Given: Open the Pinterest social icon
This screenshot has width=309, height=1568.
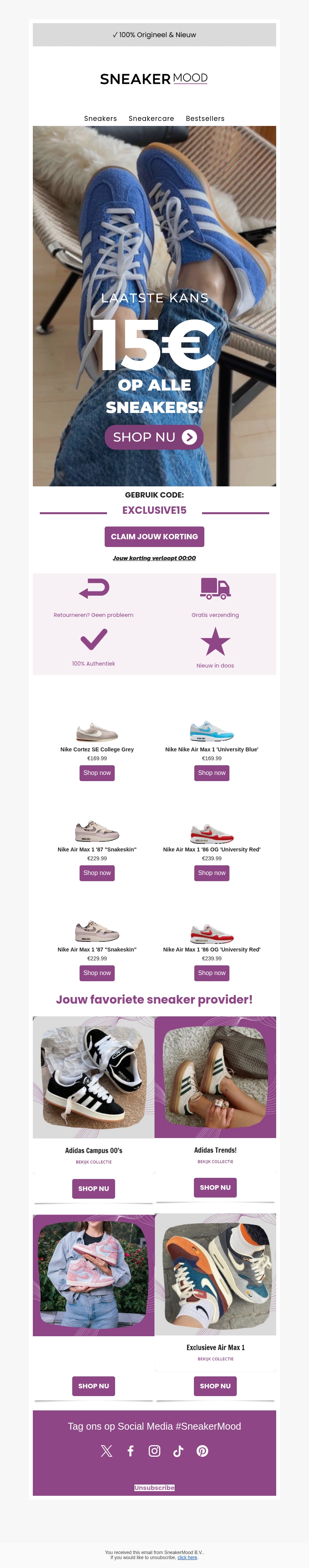Looking at the screenshot, I should tap(202, 1451).
